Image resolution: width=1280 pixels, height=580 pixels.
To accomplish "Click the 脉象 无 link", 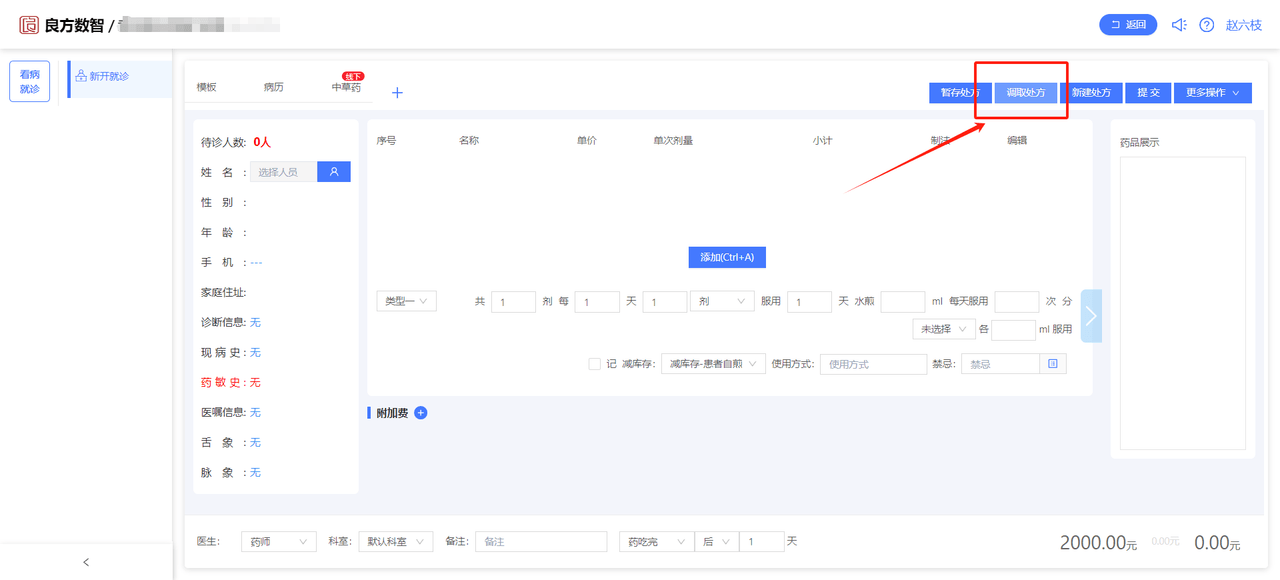I will (x=255, y=473).
